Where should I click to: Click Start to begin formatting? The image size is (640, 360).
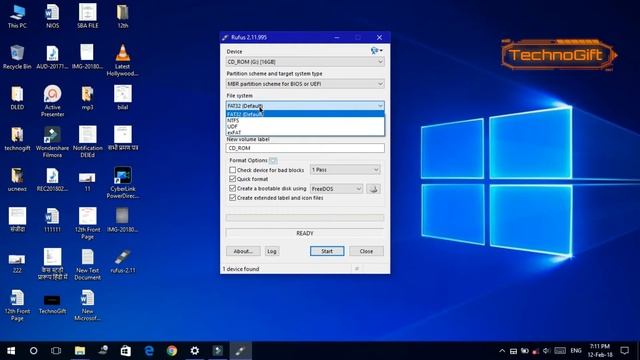327,251
